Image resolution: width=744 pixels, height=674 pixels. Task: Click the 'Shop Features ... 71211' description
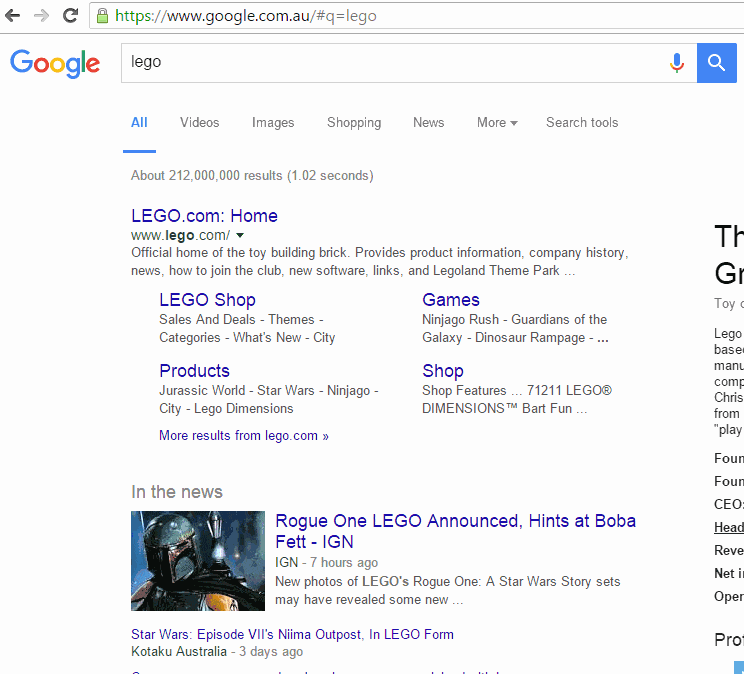click(517, 399)
